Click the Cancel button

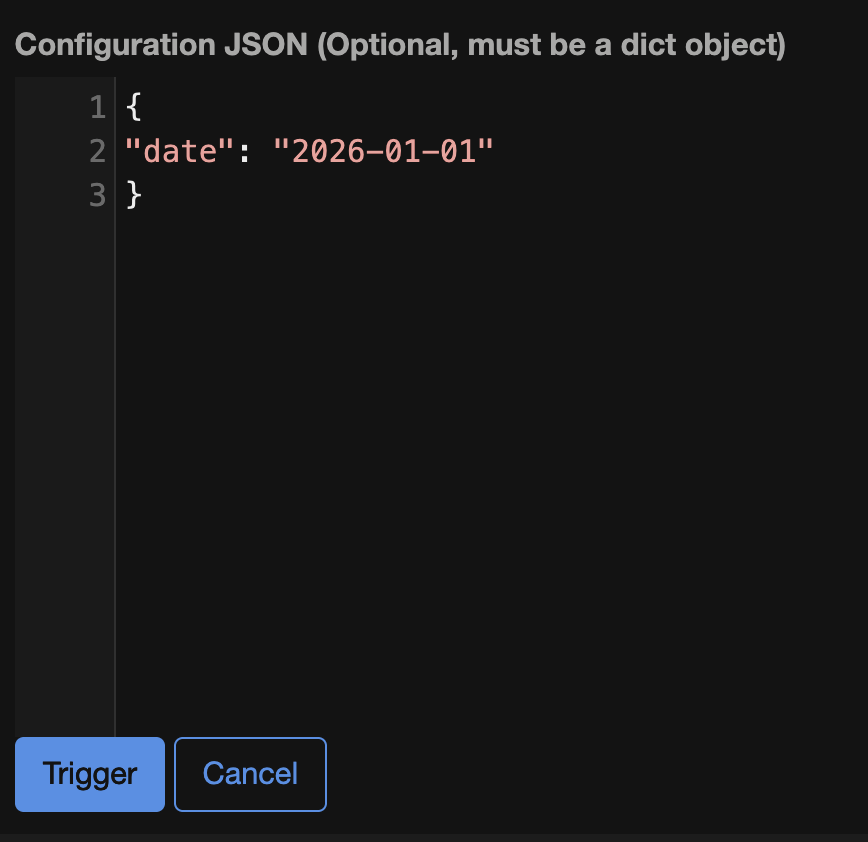click(x=249, y=774)
